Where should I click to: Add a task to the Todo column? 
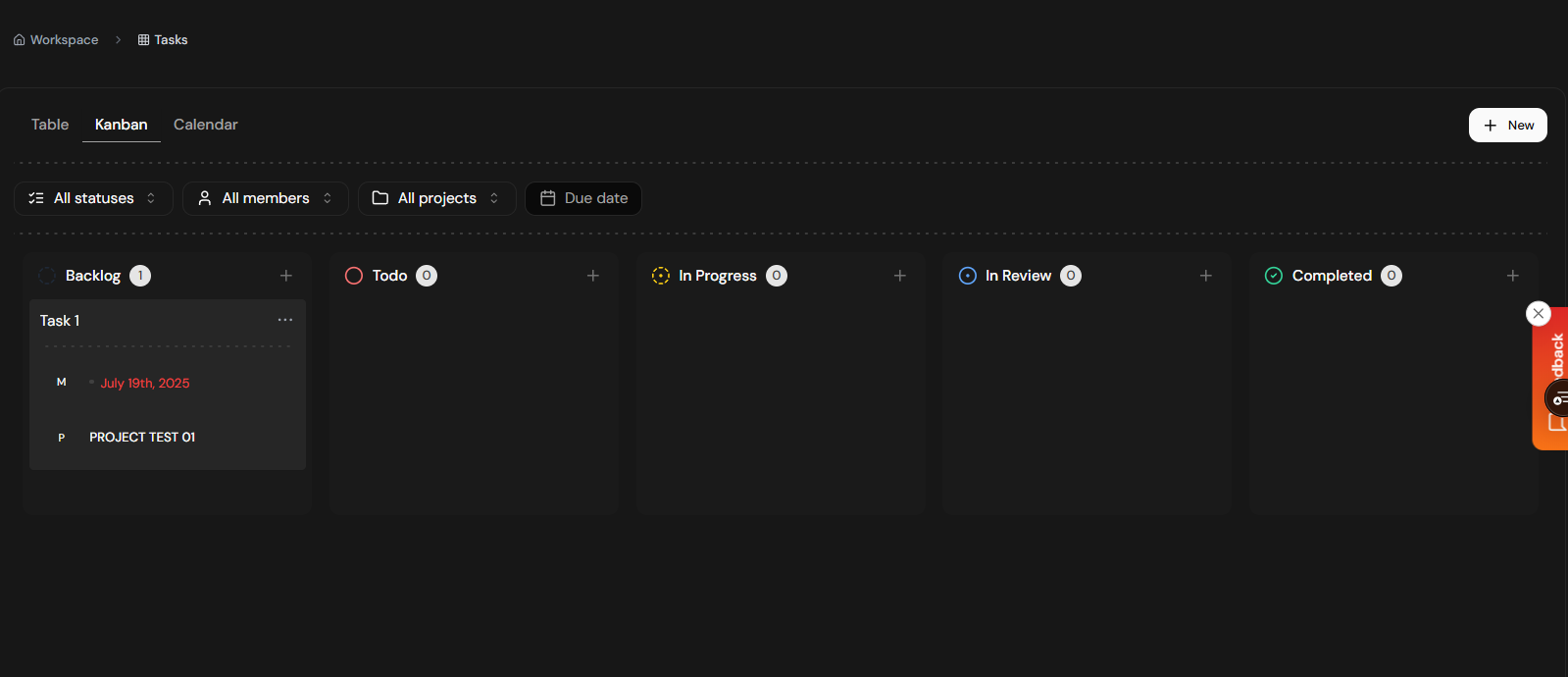coord(593,276)
